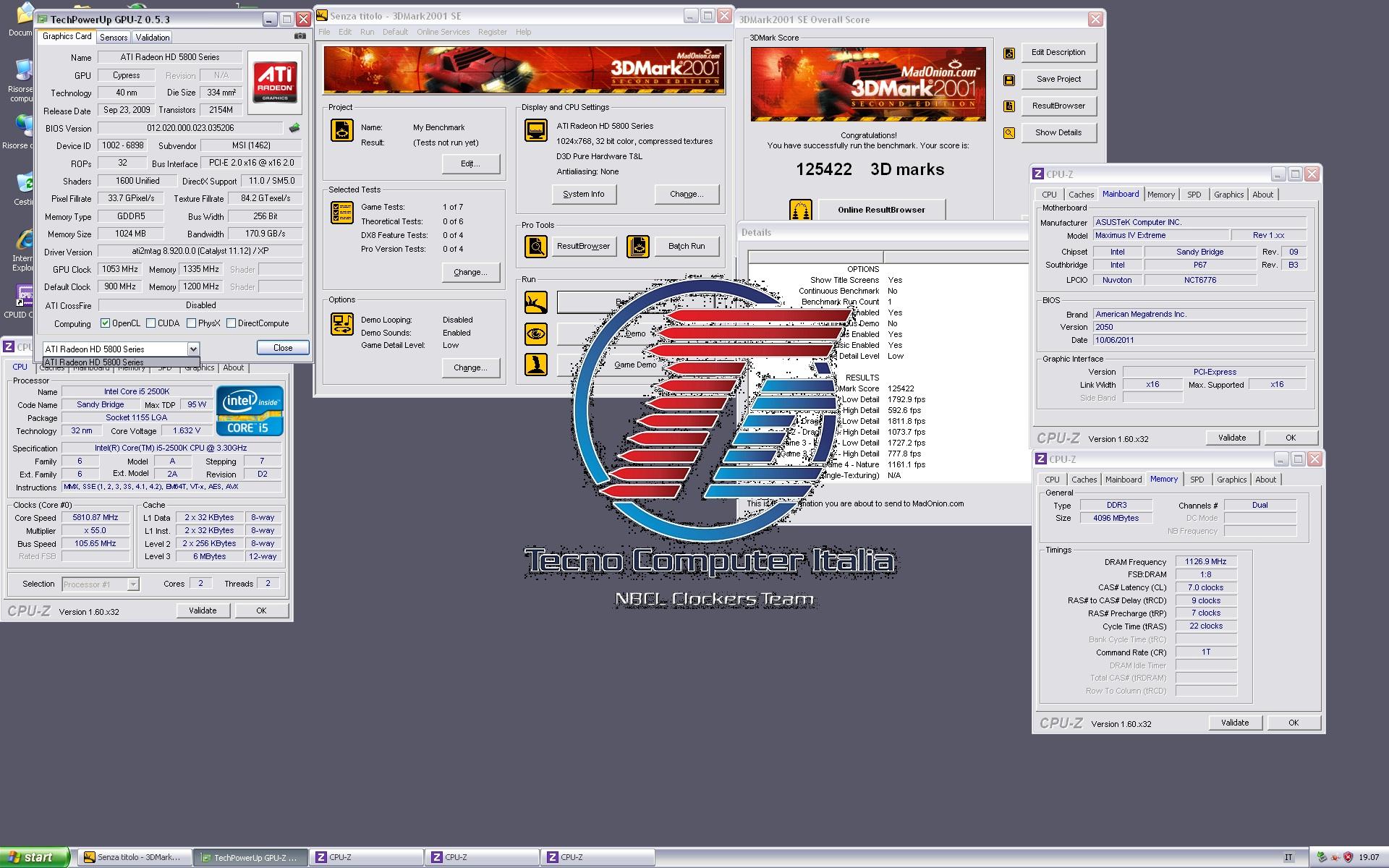Click the Online ResultBrowser button
This screenshot has width=1389, height=868.
pos(881,210)
